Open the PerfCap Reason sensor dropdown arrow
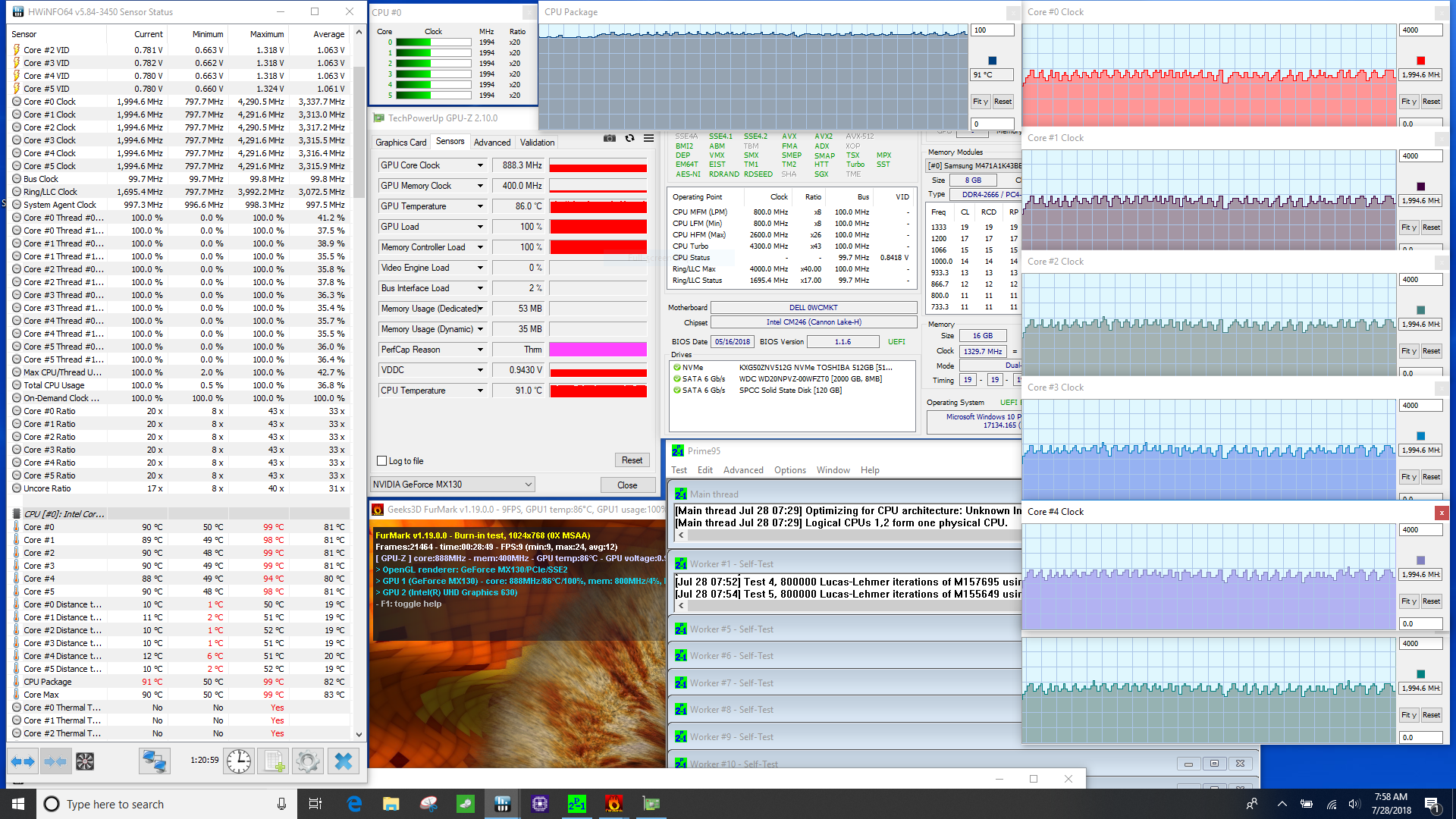The image size is (1456, 819). 480,350
